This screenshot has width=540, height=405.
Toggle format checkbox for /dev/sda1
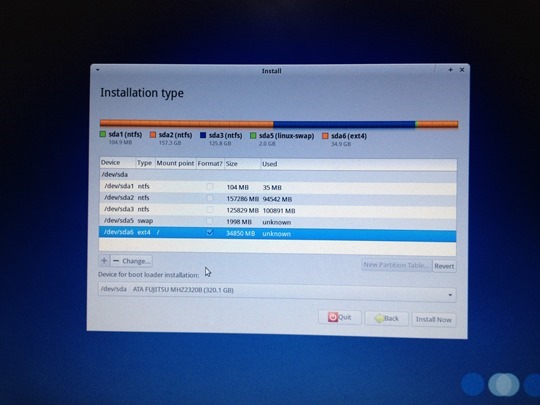coord(210,186)
